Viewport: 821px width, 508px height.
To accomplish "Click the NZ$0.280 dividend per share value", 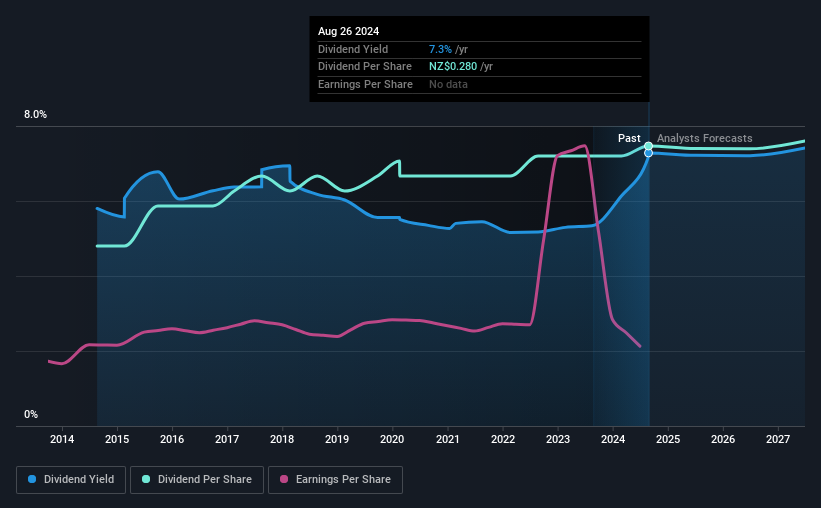I will point(453,67).
